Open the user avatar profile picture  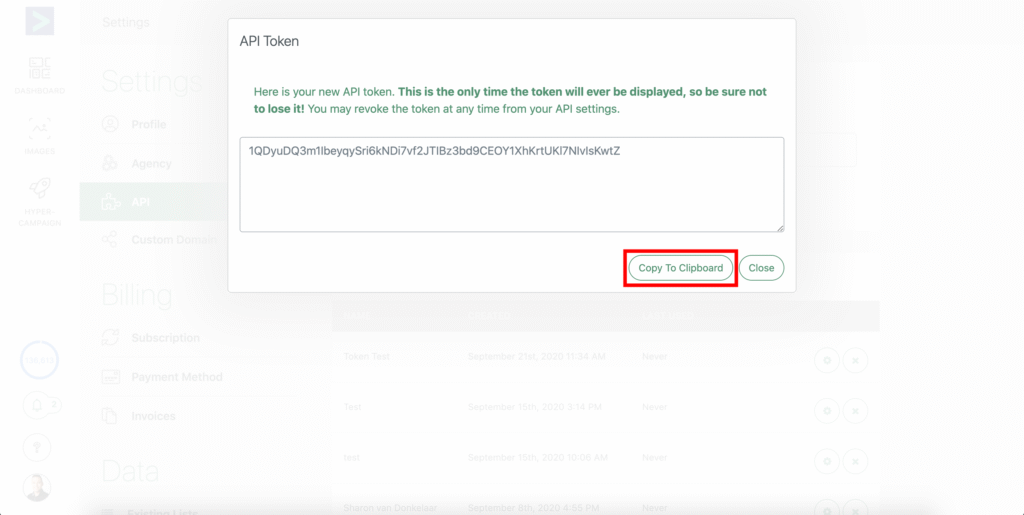[37, 487]
